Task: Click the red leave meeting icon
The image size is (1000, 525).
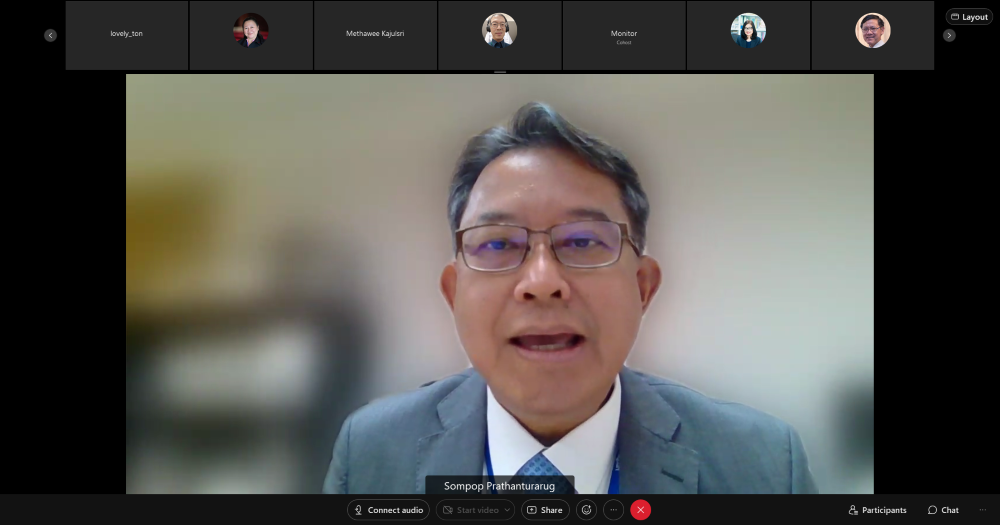Action: 640,510
